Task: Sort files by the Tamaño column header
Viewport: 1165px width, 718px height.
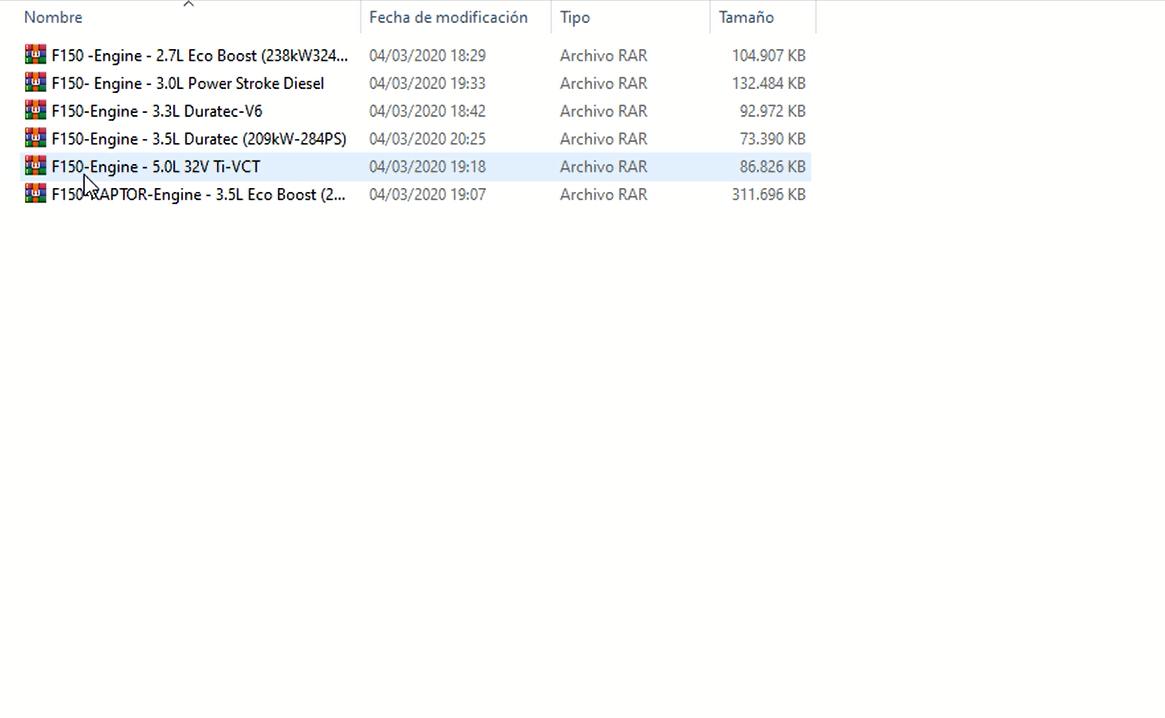Action: (746, 17)
